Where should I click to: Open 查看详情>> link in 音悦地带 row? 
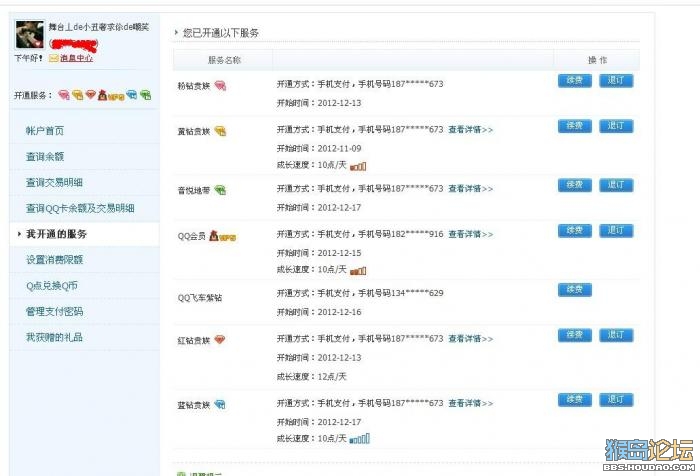471,189
